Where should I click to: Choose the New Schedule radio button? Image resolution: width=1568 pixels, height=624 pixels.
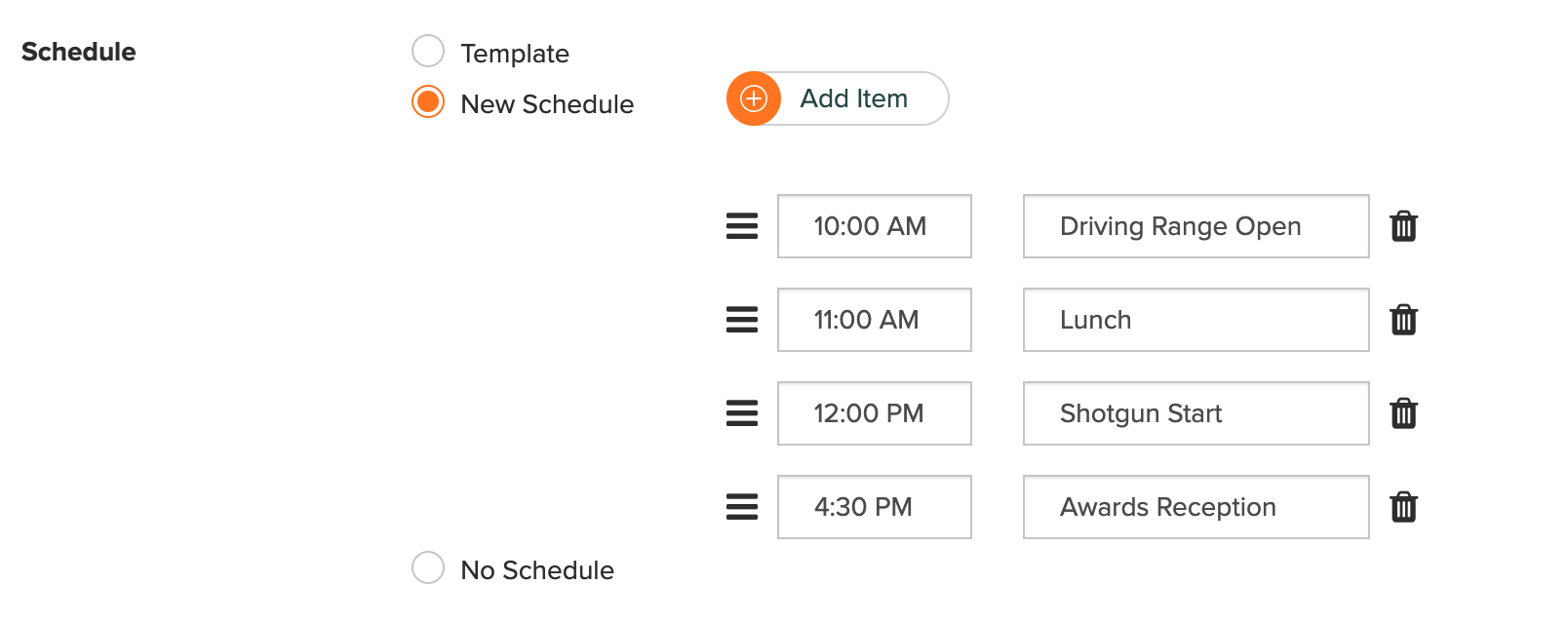(428, 101)
